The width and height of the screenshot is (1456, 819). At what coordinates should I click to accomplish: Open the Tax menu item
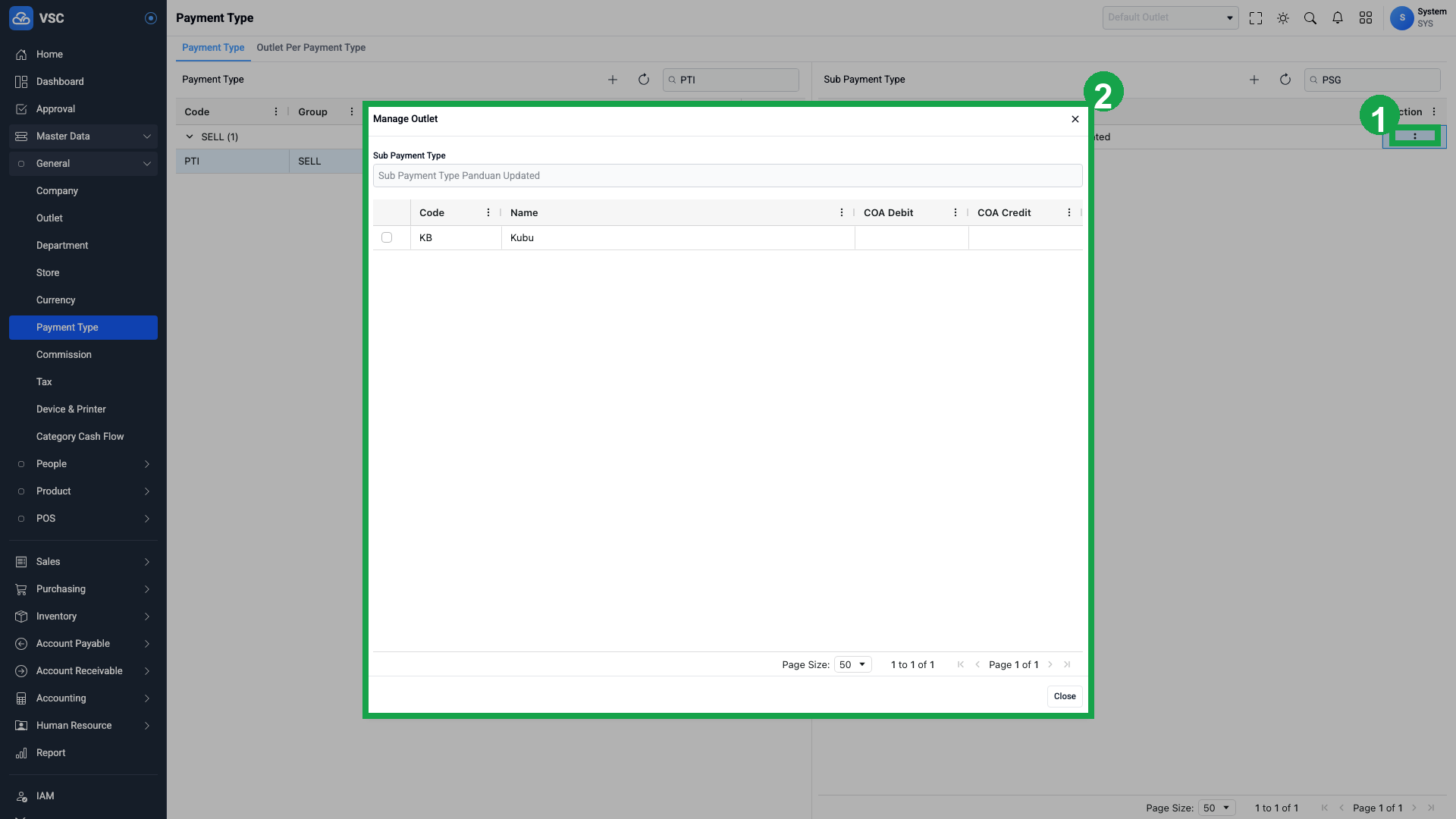tap(83, 382)
